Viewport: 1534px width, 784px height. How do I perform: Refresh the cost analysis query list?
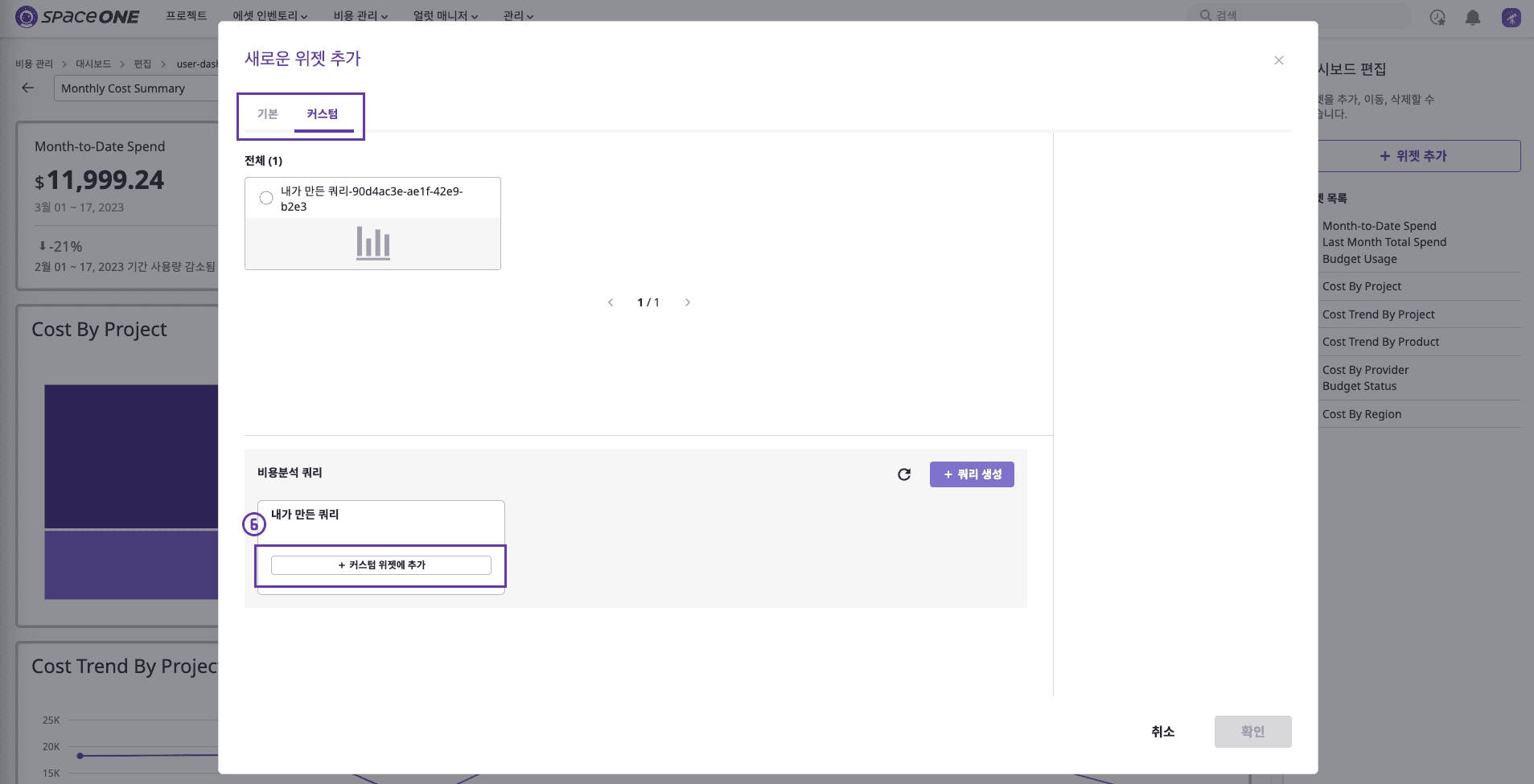coord(904,474)
